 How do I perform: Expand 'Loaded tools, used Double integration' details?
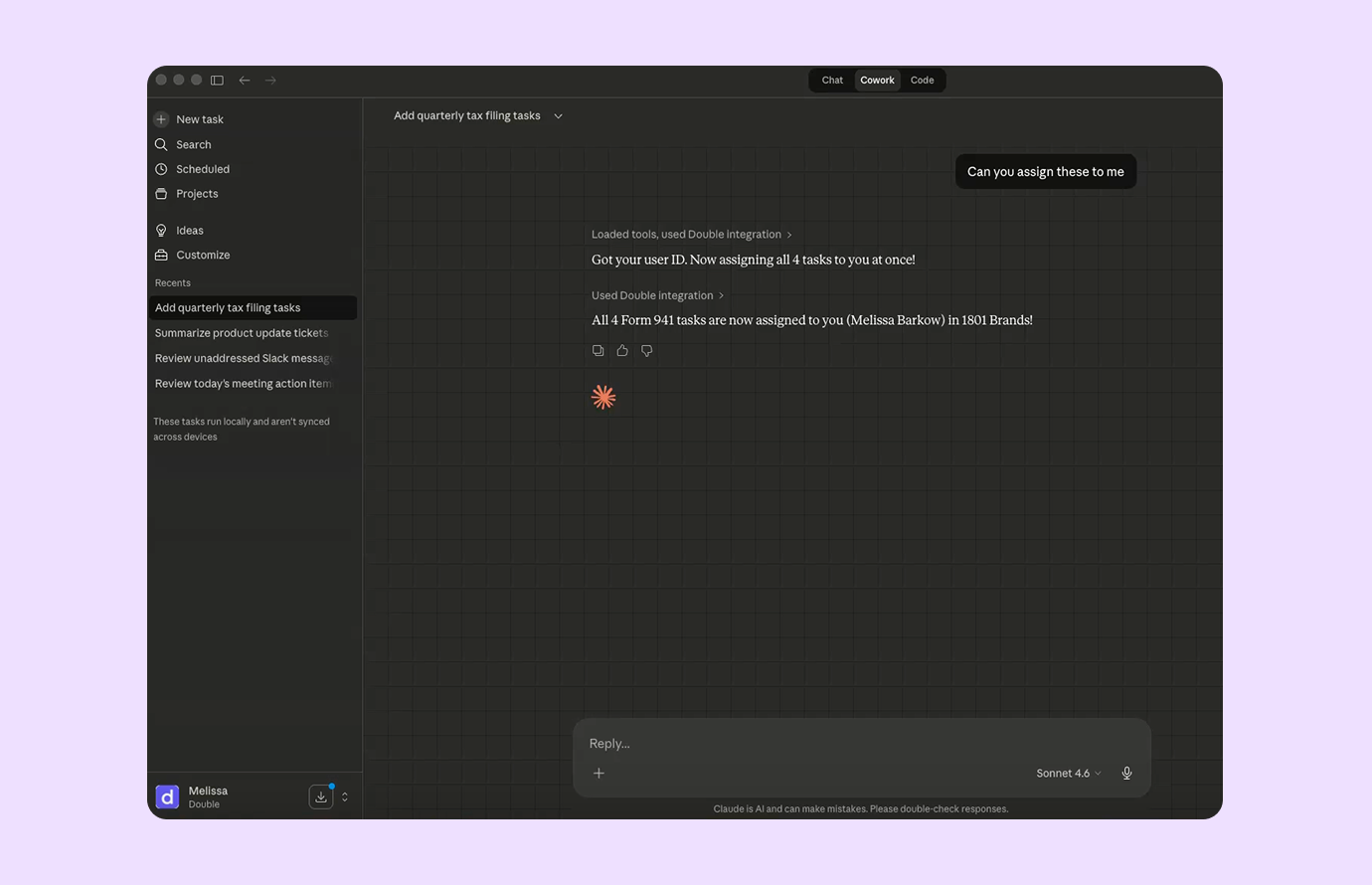pos(691,235)
